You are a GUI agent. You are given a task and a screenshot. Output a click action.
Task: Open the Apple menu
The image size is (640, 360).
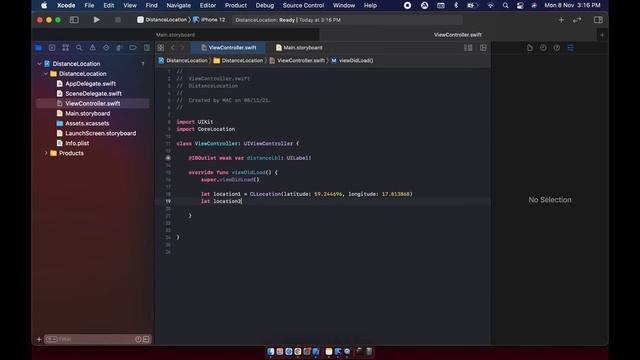(x=44, y=5)
